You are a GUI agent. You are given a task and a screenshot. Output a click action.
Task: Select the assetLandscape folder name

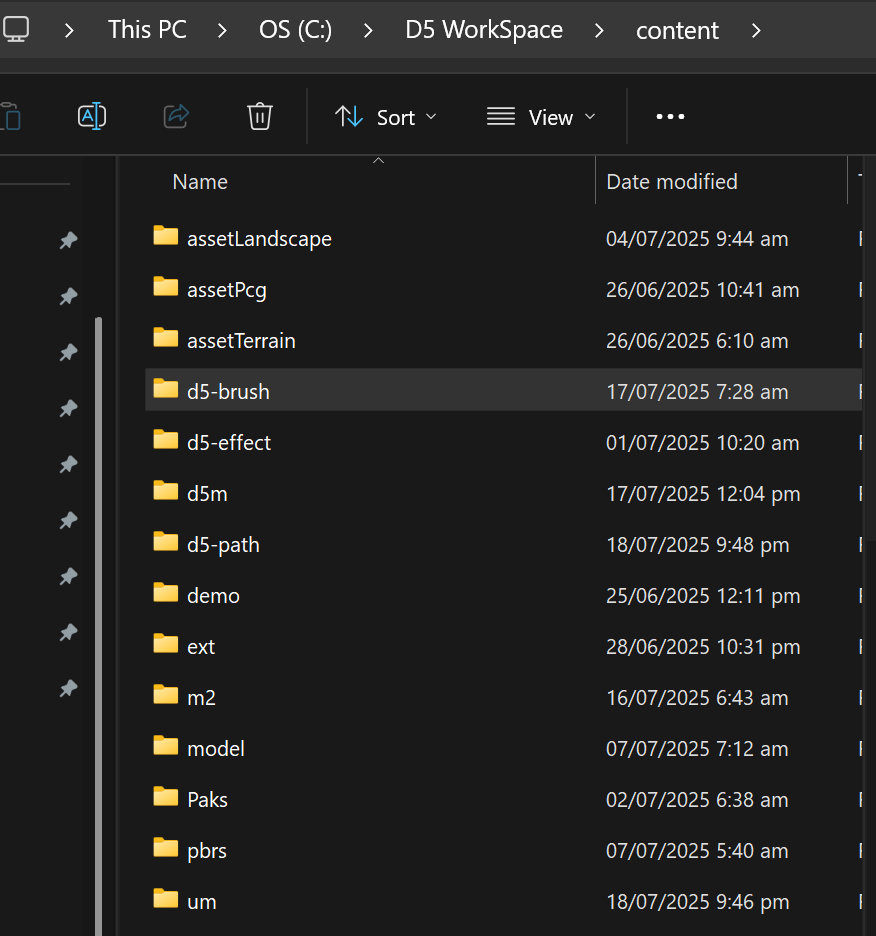pos(259,239)
